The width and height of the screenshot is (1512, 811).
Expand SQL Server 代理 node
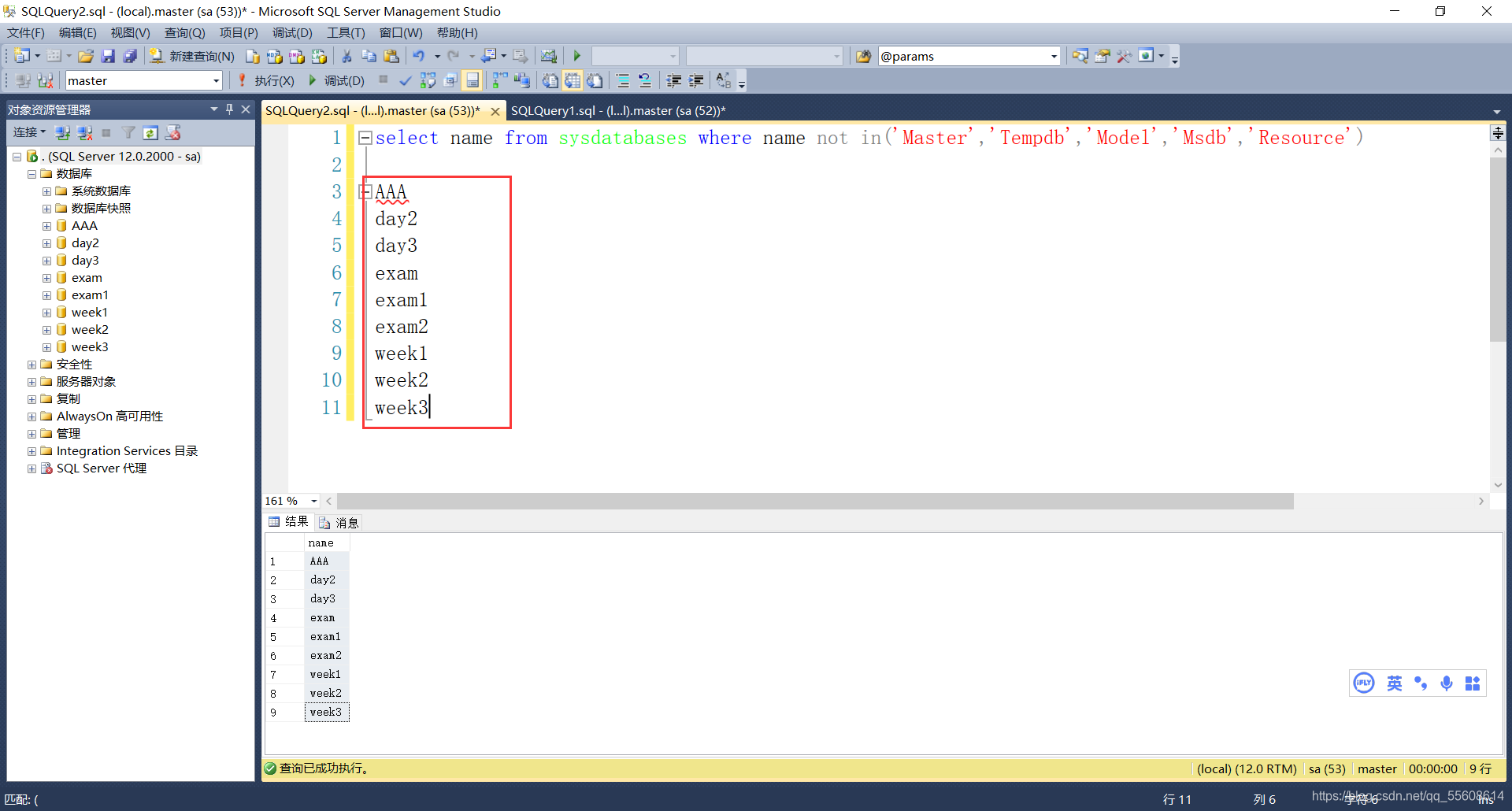[x=31, y=468]
